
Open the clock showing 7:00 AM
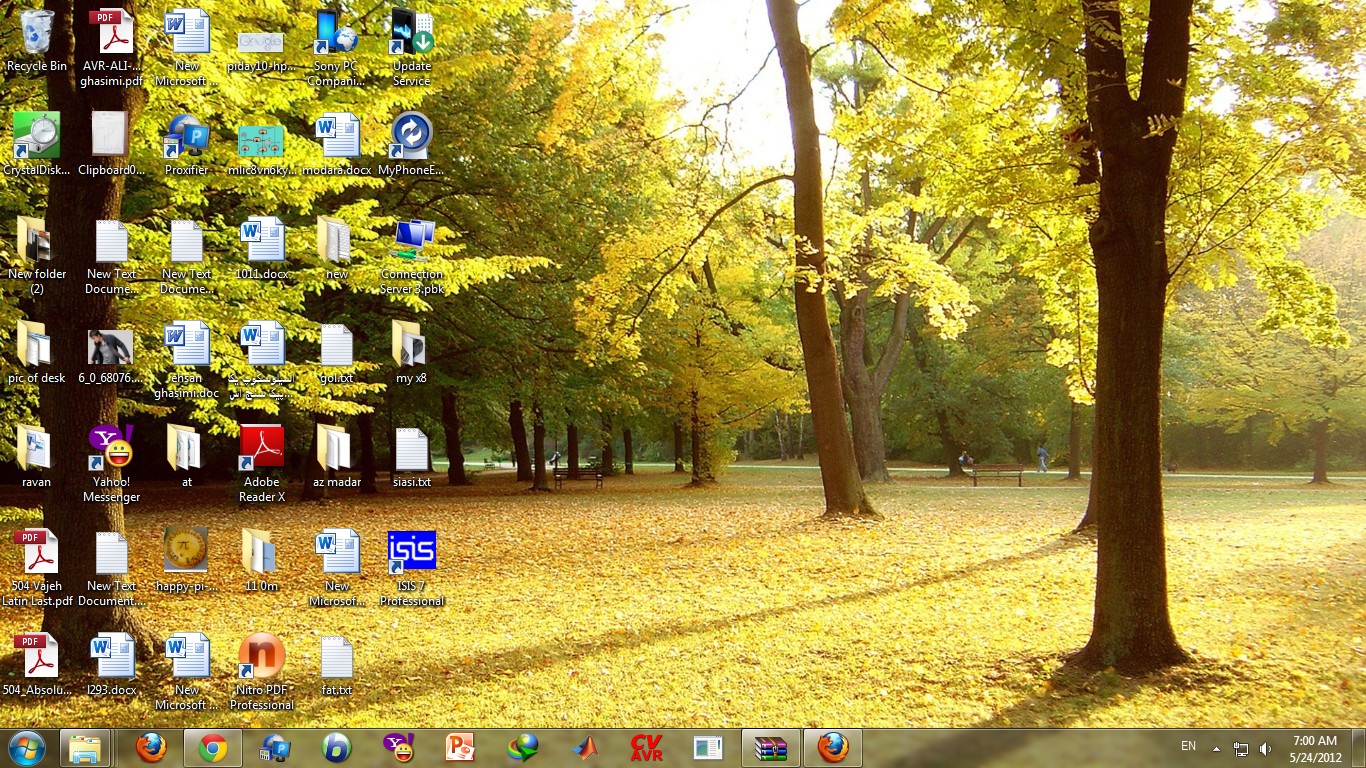coord(1315,748)
